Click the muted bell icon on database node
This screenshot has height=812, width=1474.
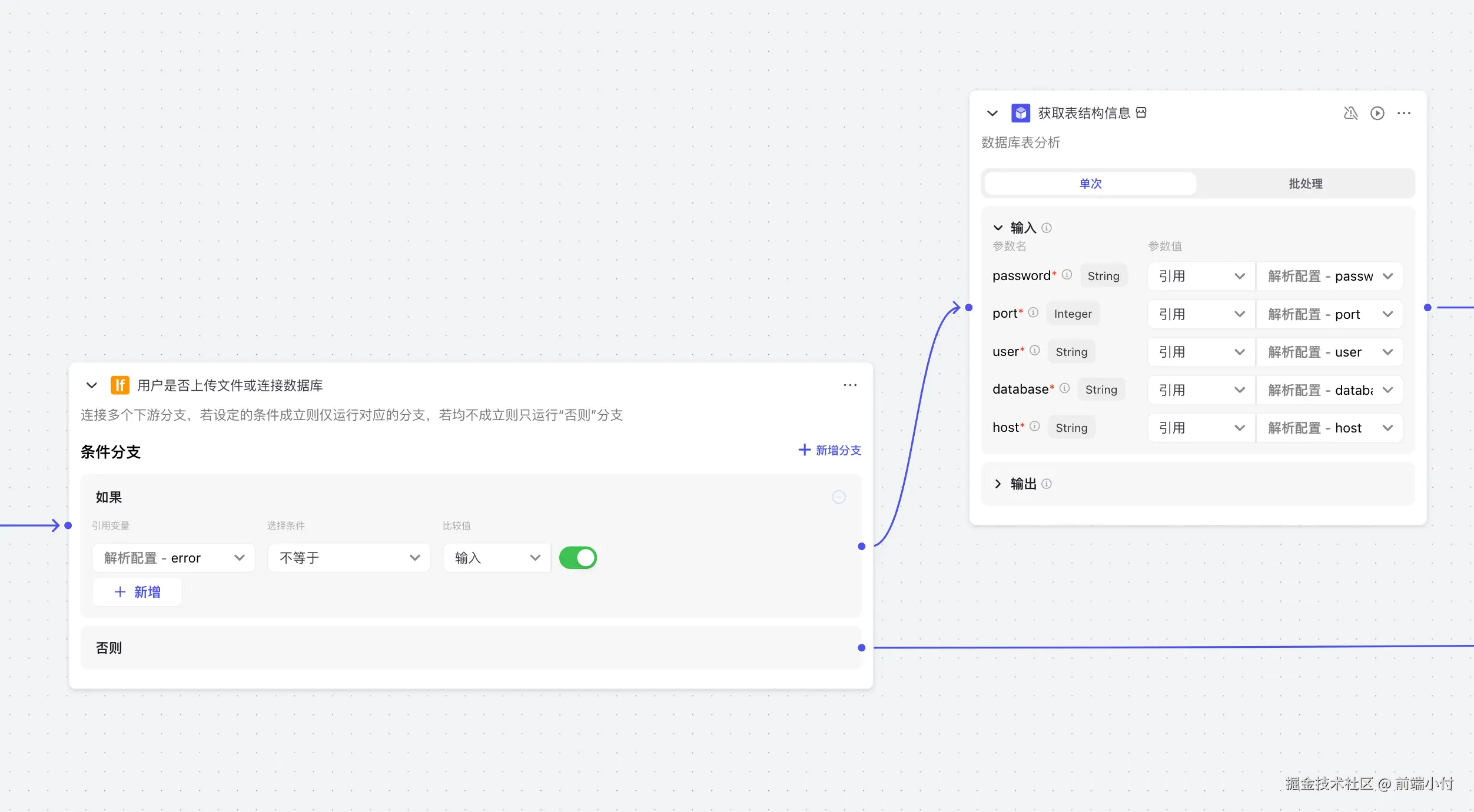click(x=1350, y=113)
